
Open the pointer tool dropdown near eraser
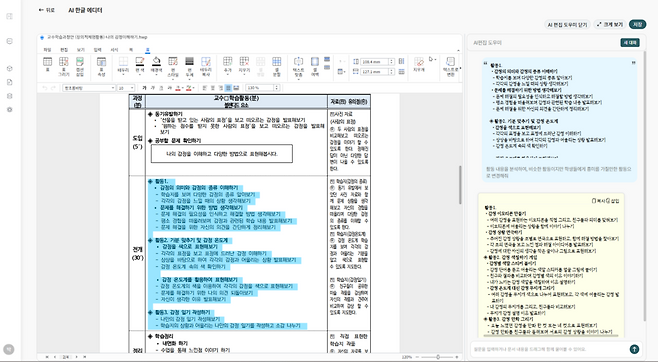tap(435, 60)
